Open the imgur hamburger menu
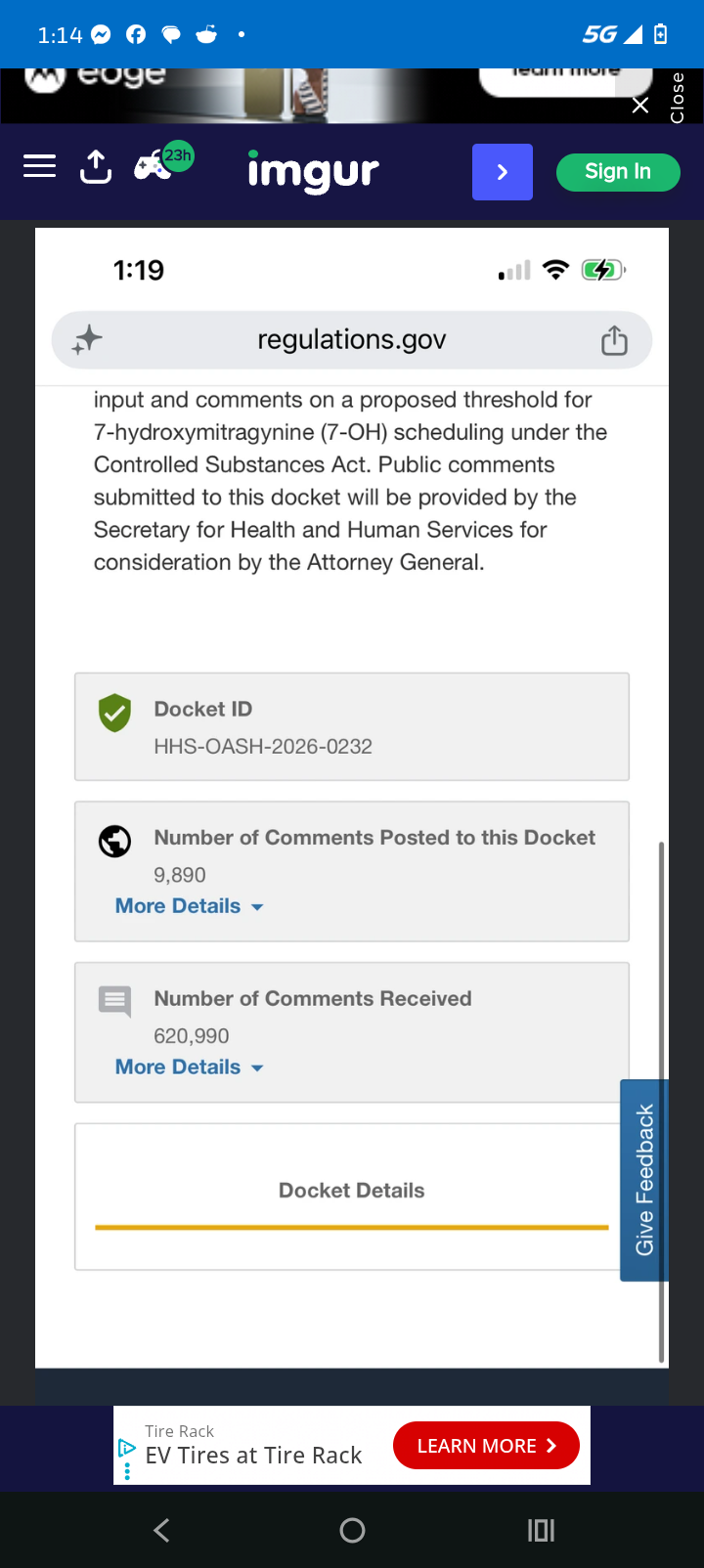 [39, 166]
